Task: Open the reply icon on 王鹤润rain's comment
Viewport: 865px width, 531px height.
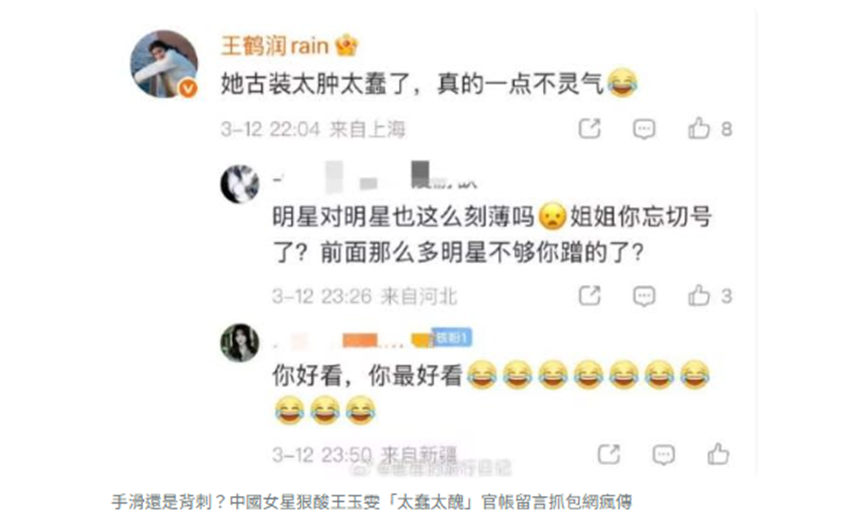Action: [x=644, y=129]
